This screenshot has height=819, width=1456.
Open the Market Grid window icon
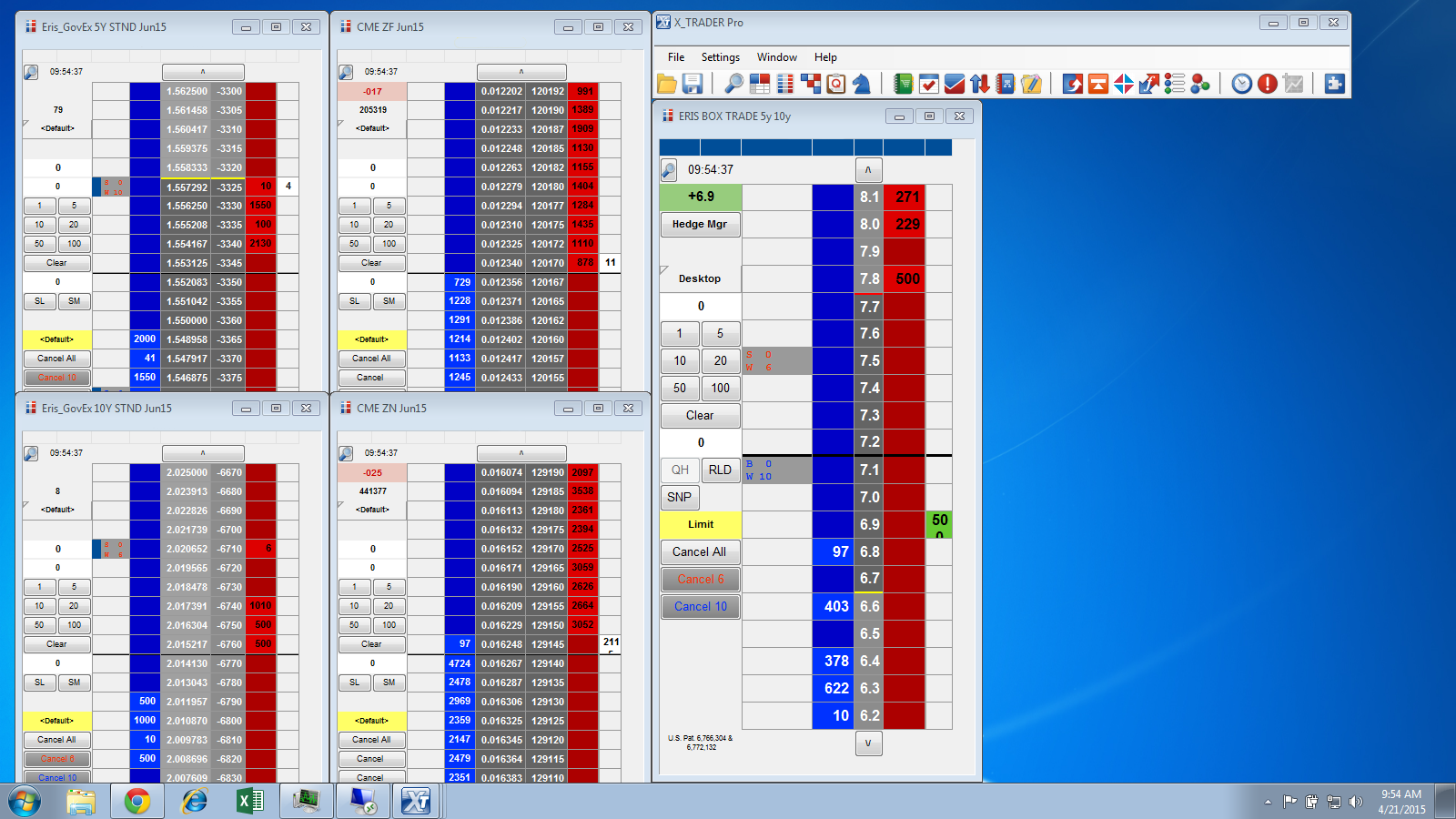pyautogui.click(x=760, y=84)
